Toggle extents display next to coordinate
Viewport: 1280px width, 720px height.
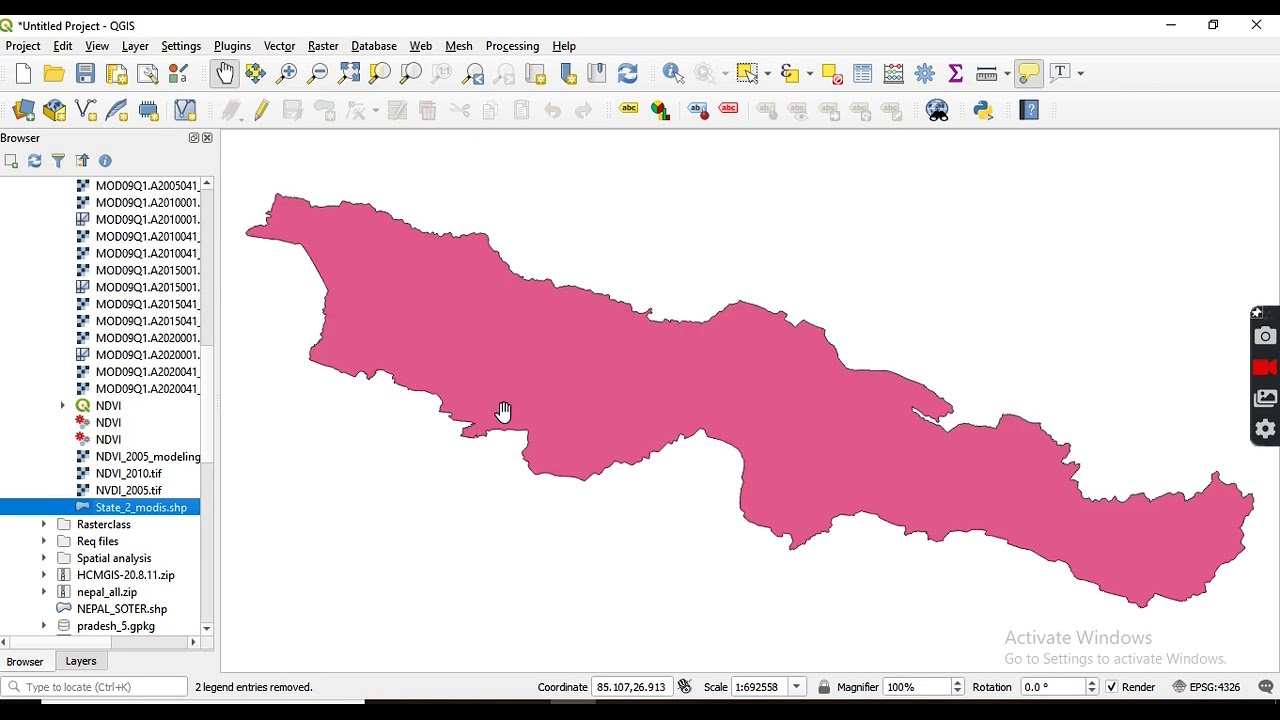point(685,687)
